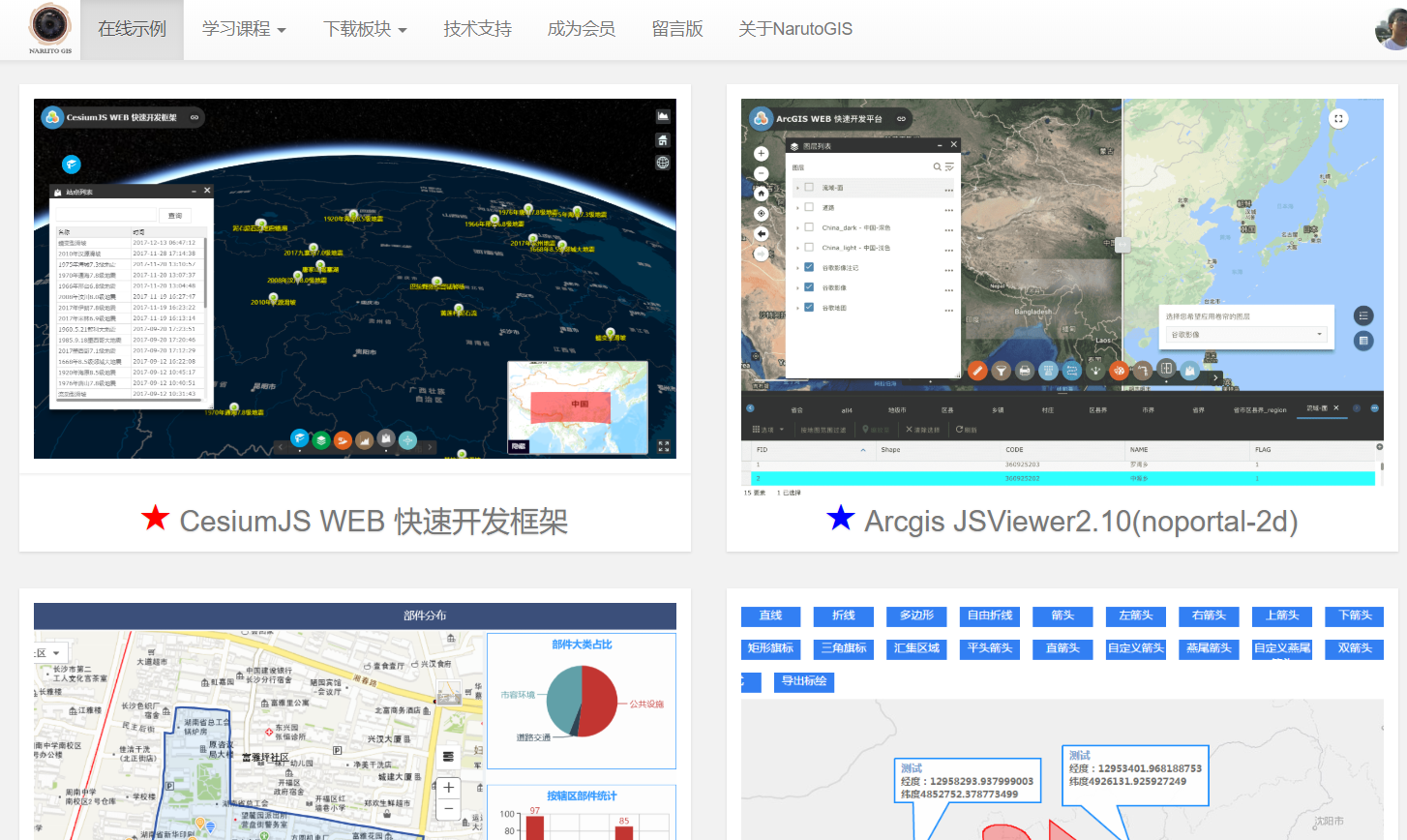Zoom in on the ArcGIS map preview
This screenshot has width=1407, height=840.
click(x=761, y=153)
